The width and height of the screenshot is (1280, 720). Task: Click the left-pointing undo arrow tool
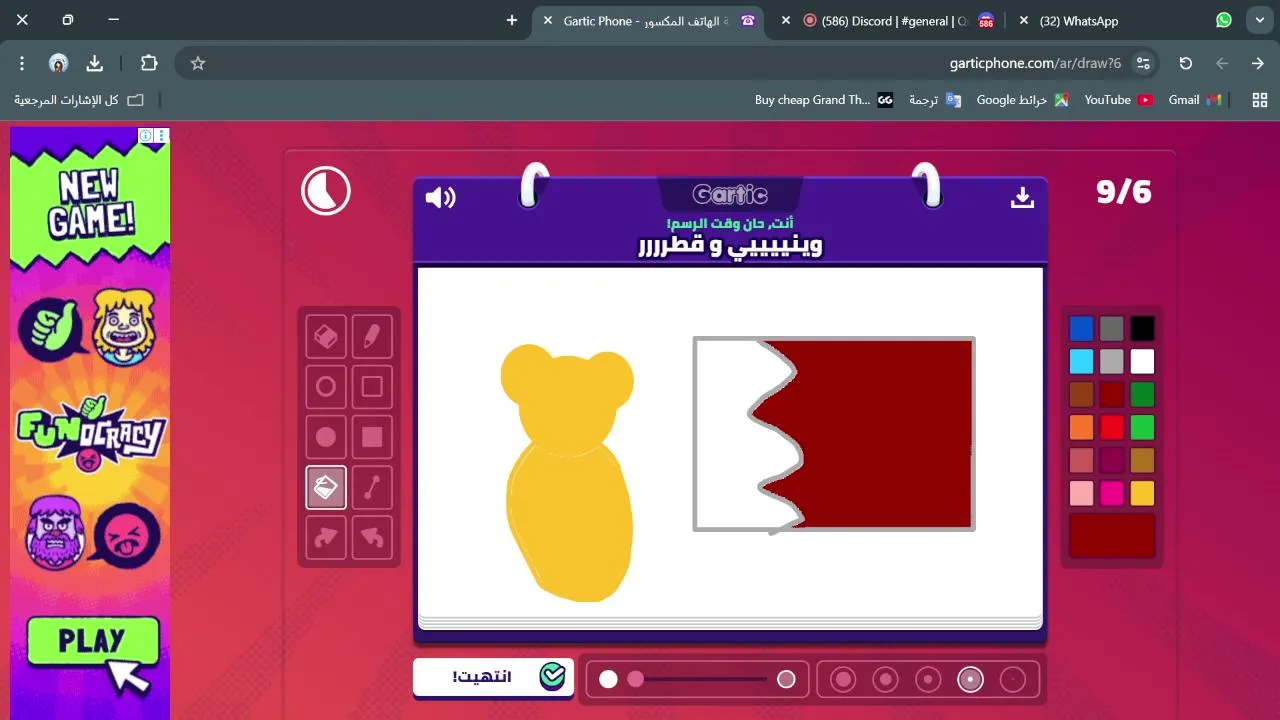(x=372, y=537)
